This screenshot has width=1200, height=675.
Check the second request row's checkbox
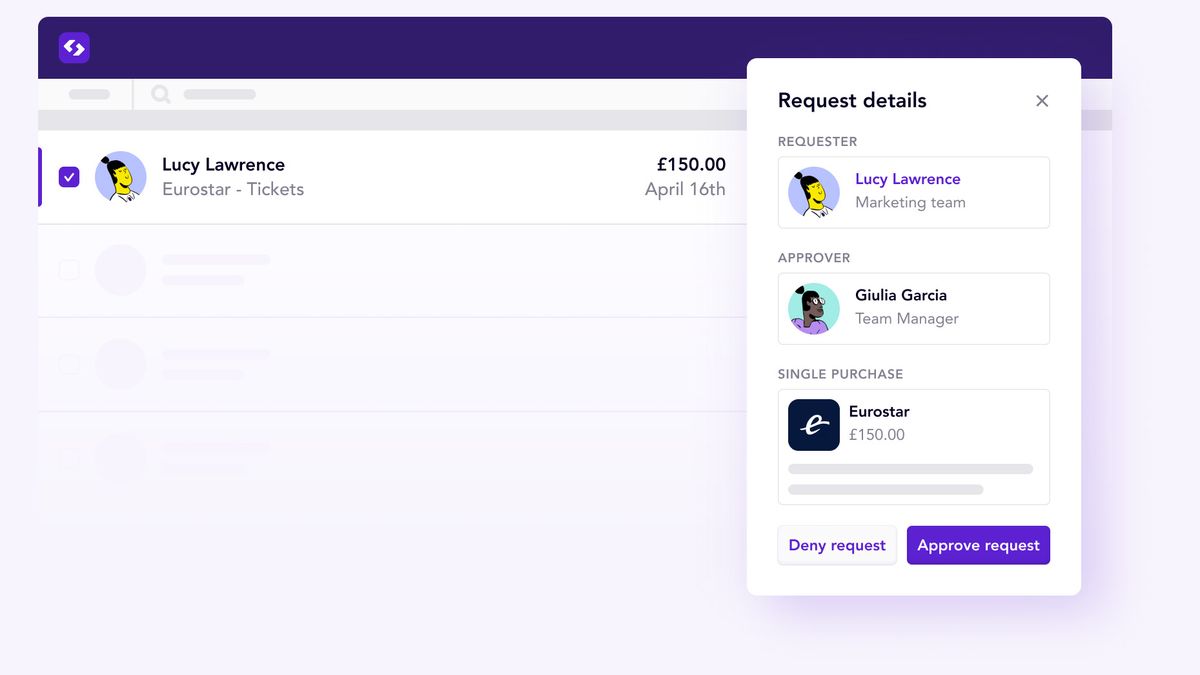[x=69, y=270]
